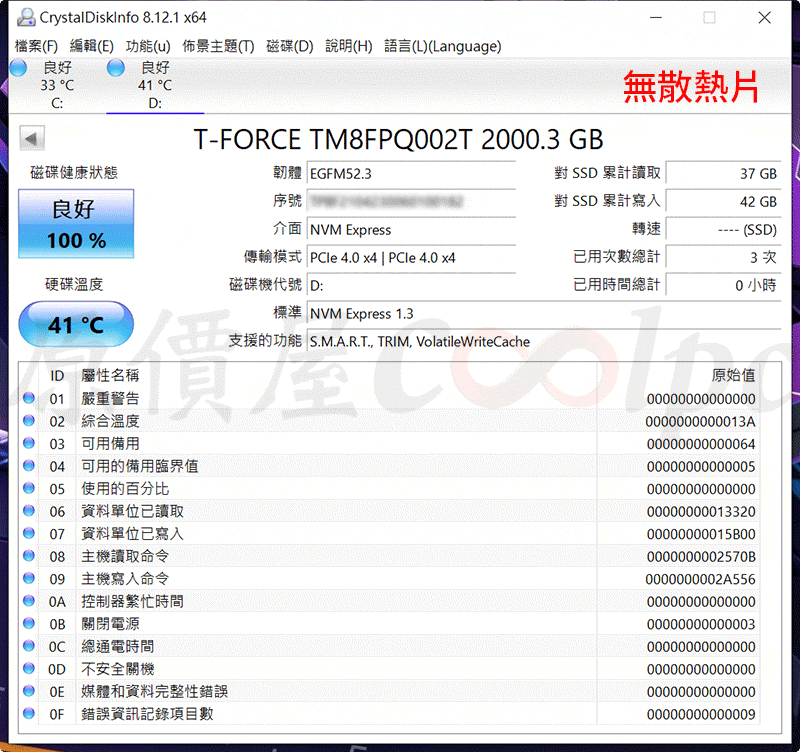Click status dot for 媒體和資料完整性錯誤 row
Viewport: 800px width, 752px height.
(29, 691)
